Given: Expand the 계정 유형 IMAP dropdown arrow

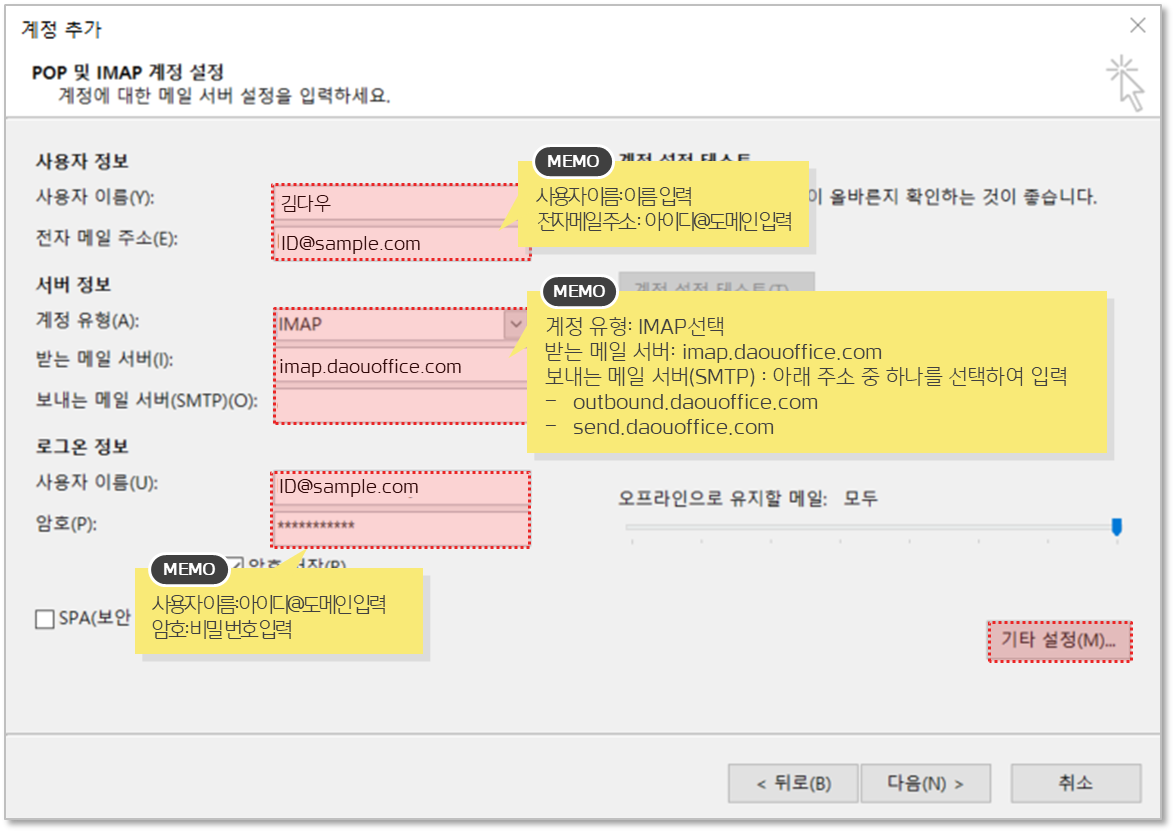Looking at the screenshot, I should (x=516, y=324).
